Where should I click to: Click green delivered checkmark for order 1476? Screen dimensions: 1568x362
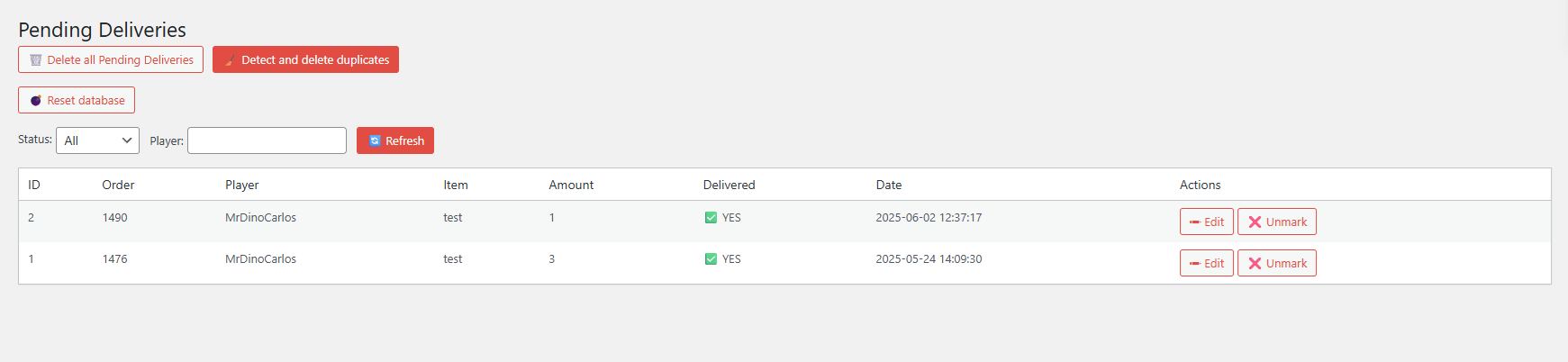[x=711, y=259]
